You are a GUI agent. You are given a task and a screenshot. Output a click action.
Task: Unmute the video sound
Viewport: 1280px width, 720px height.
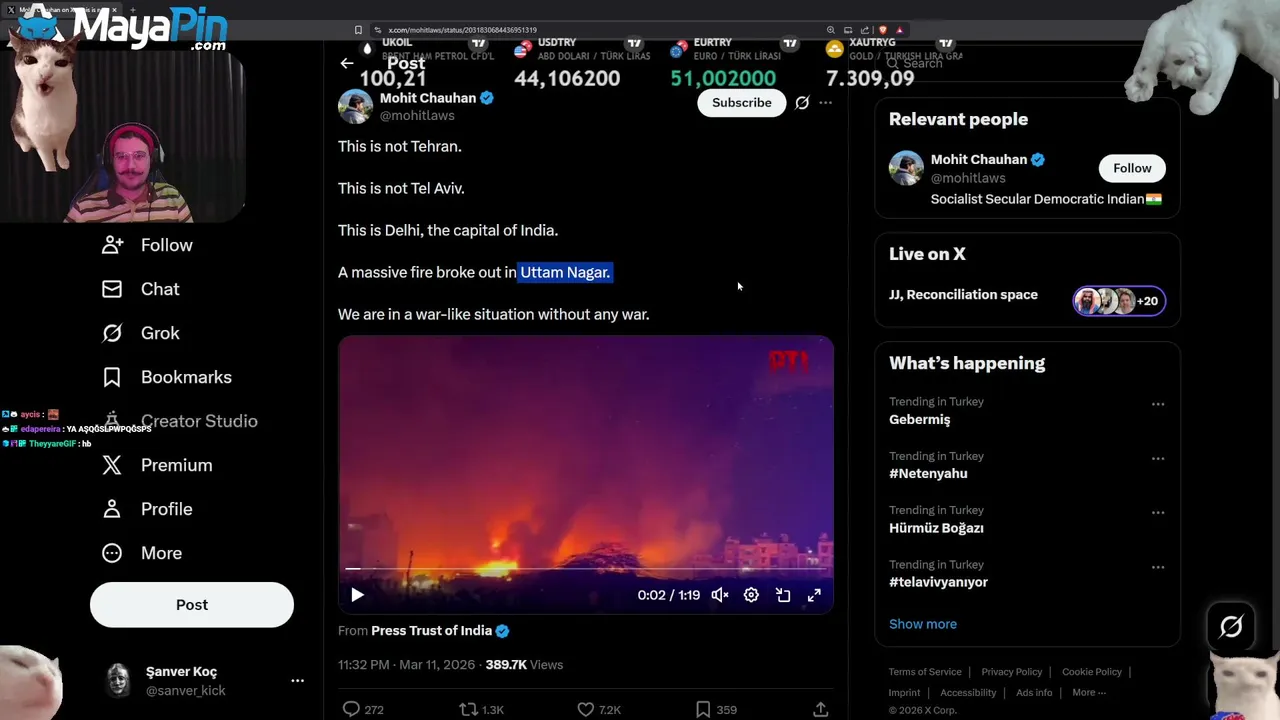(x=719, y=595)
